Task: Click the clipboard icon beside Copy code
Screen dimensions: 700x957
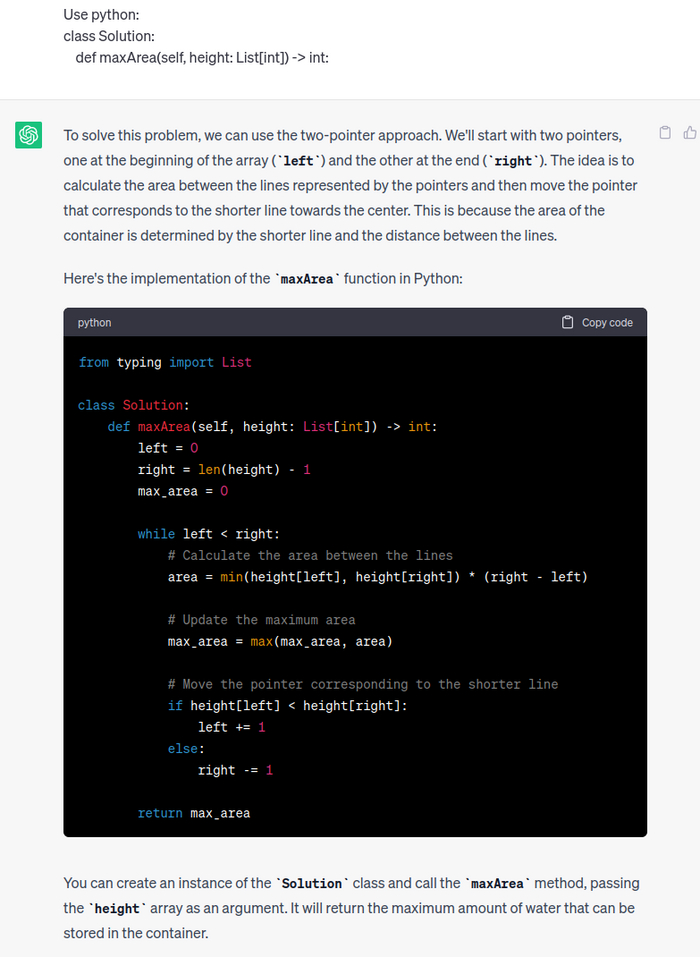Action: point(568,322)
